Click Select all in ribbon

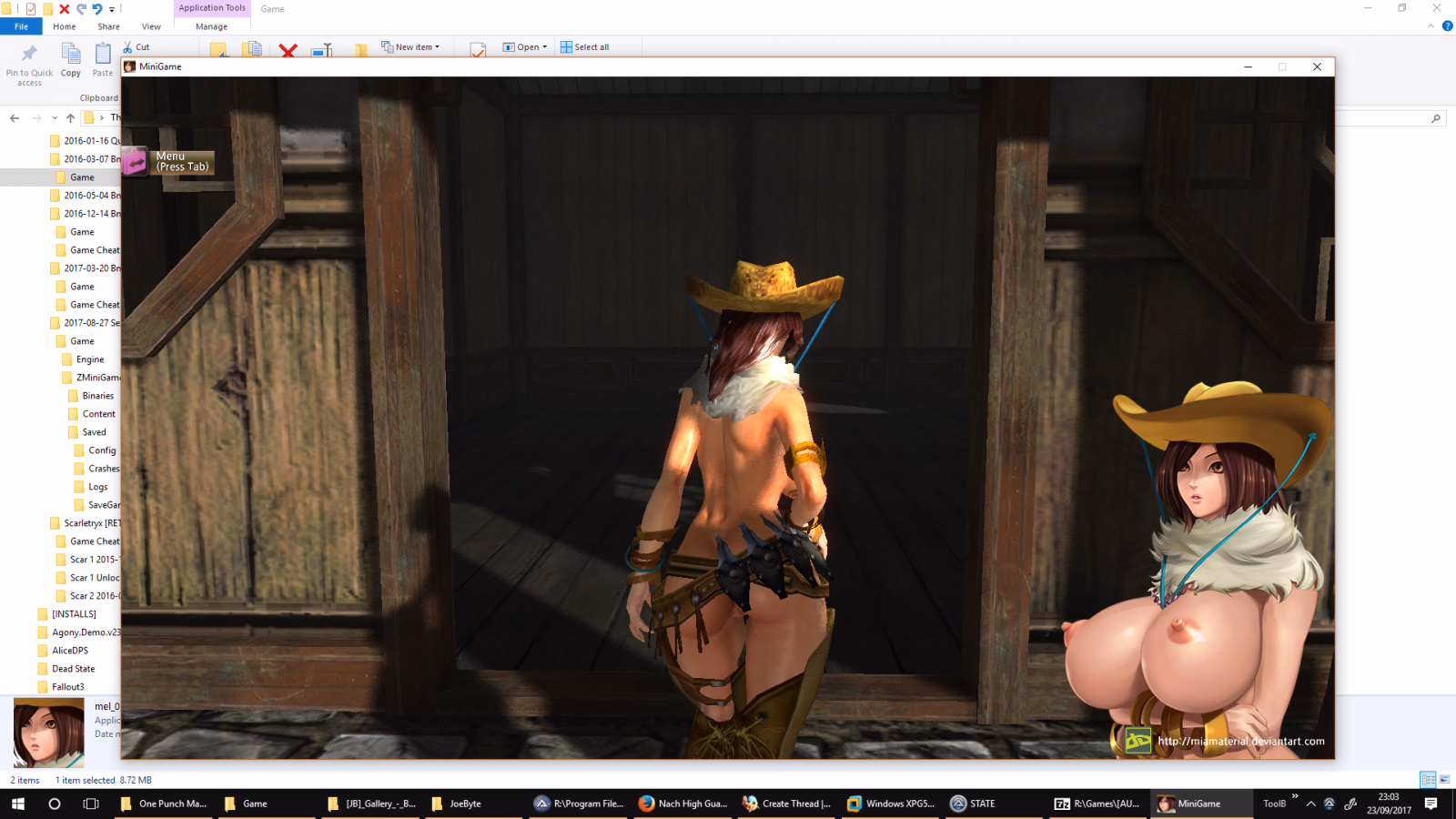(584, 47)
